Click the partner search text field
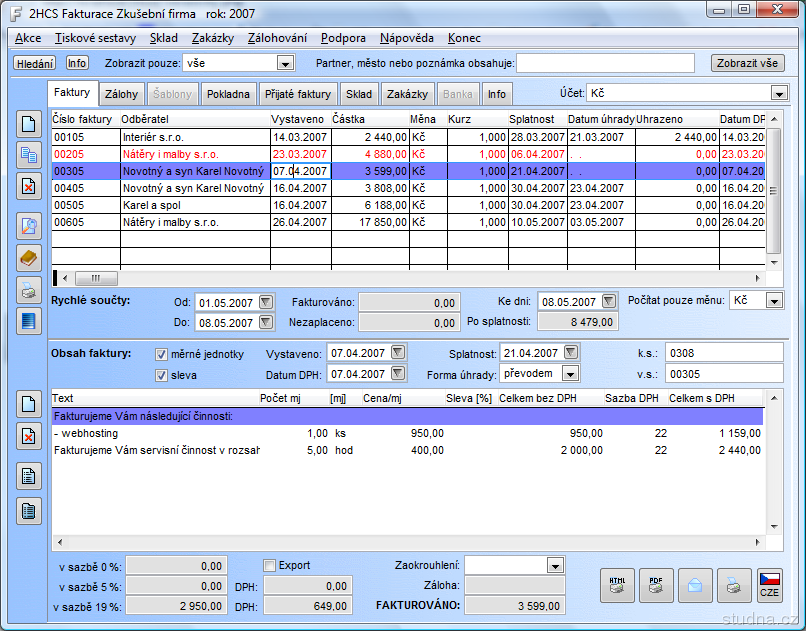806x631 pixels. pyautogui.click(x=605, y=63)
